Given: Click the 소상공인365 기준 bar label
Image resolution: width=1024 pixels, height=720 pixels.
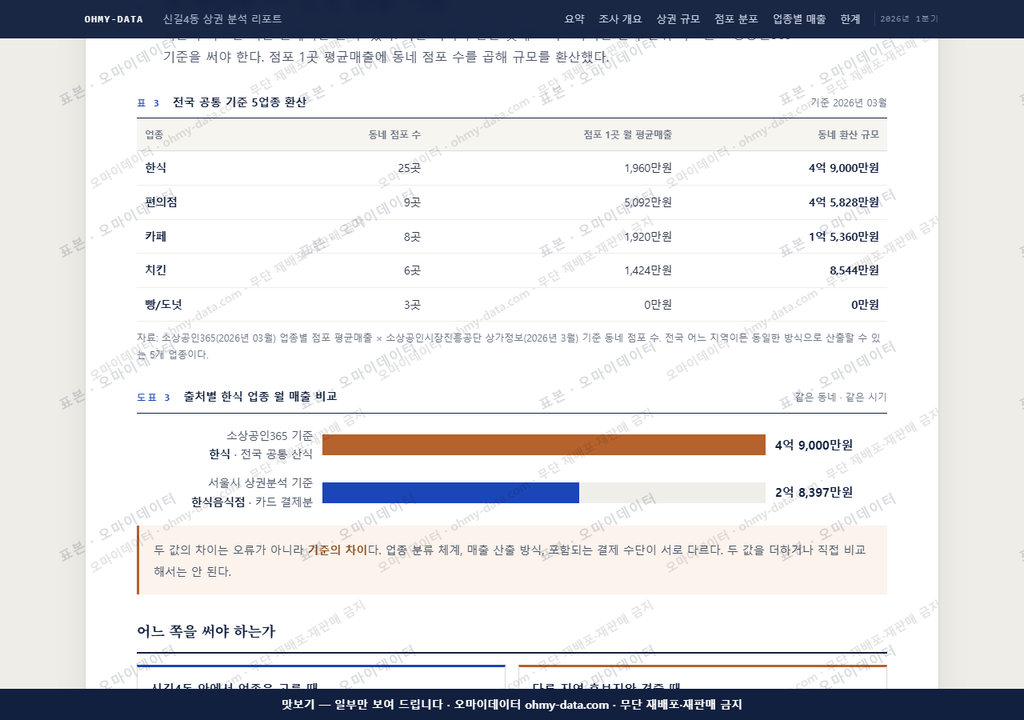Looking at the screenshot, I should click(x=269, y=435).
